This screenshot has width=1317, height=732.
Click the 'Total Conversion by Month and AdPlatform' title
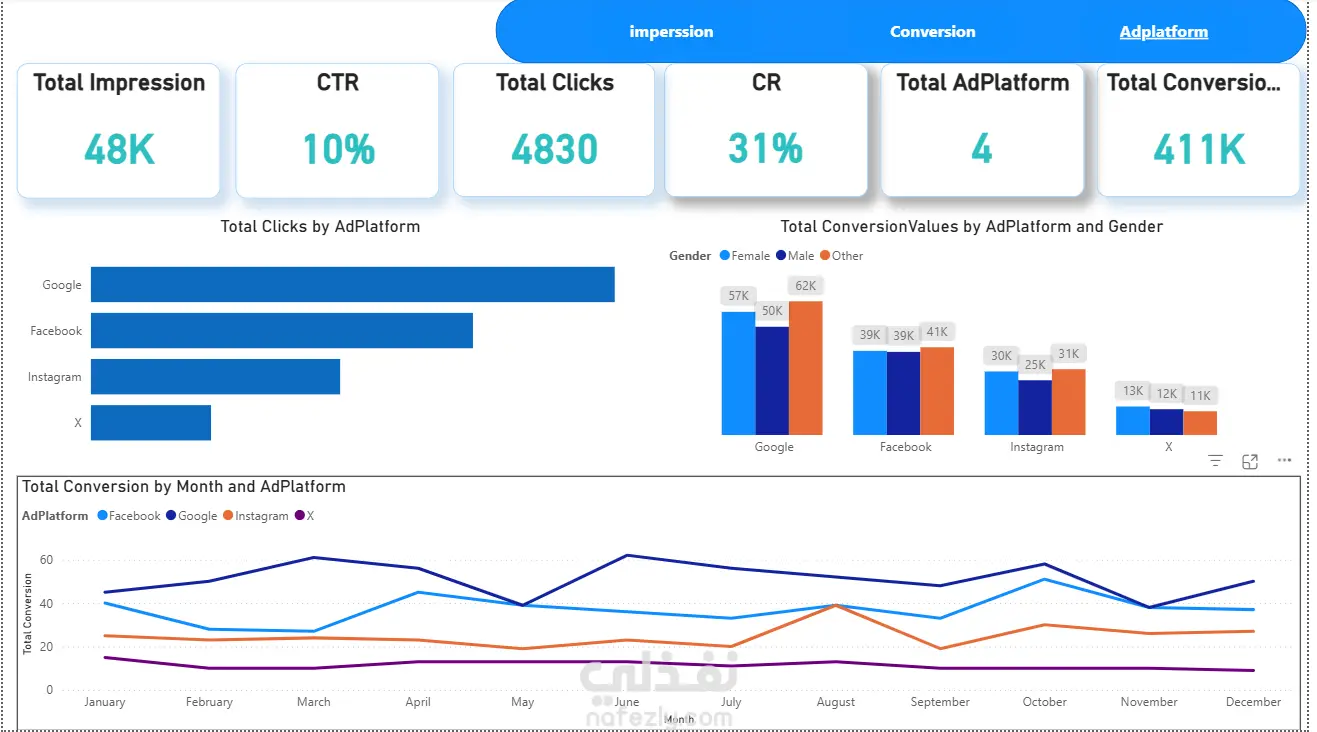[184, 487]
